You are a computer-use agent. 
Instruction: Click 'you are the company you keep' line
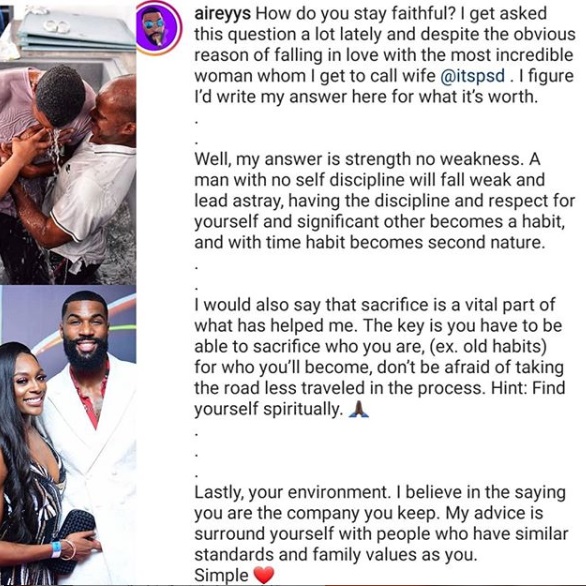coord(316,513)
